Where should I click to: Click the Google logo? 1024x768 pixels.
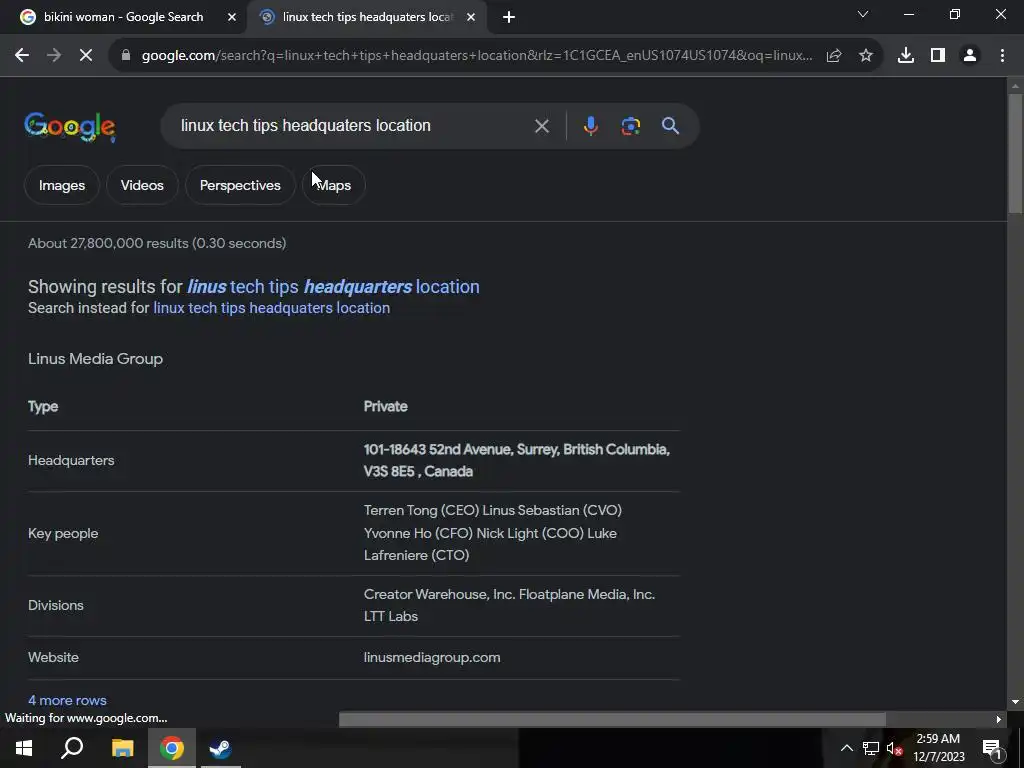coord(69,127)
